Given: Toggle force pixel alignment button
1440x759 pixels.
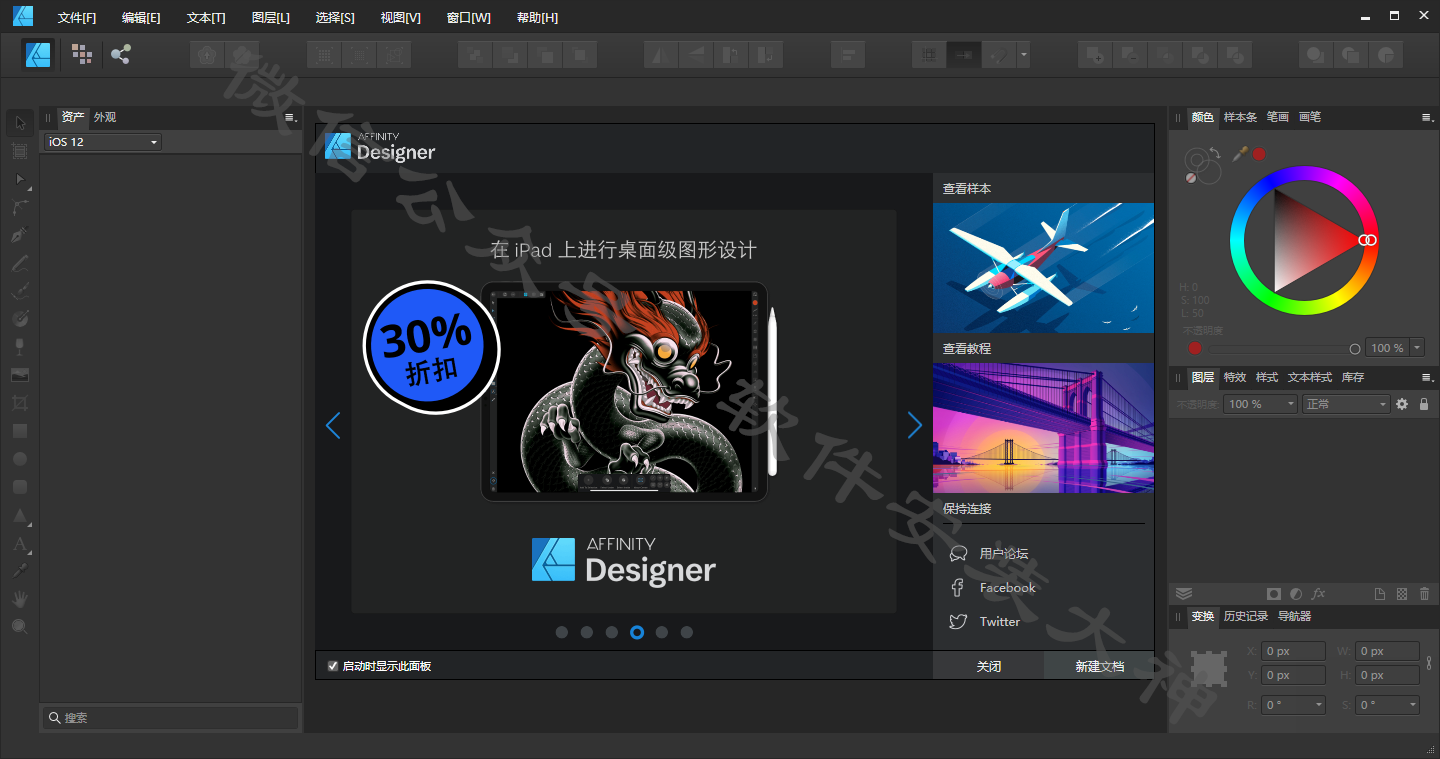Looking at the screenshot, I should point(929,55).
